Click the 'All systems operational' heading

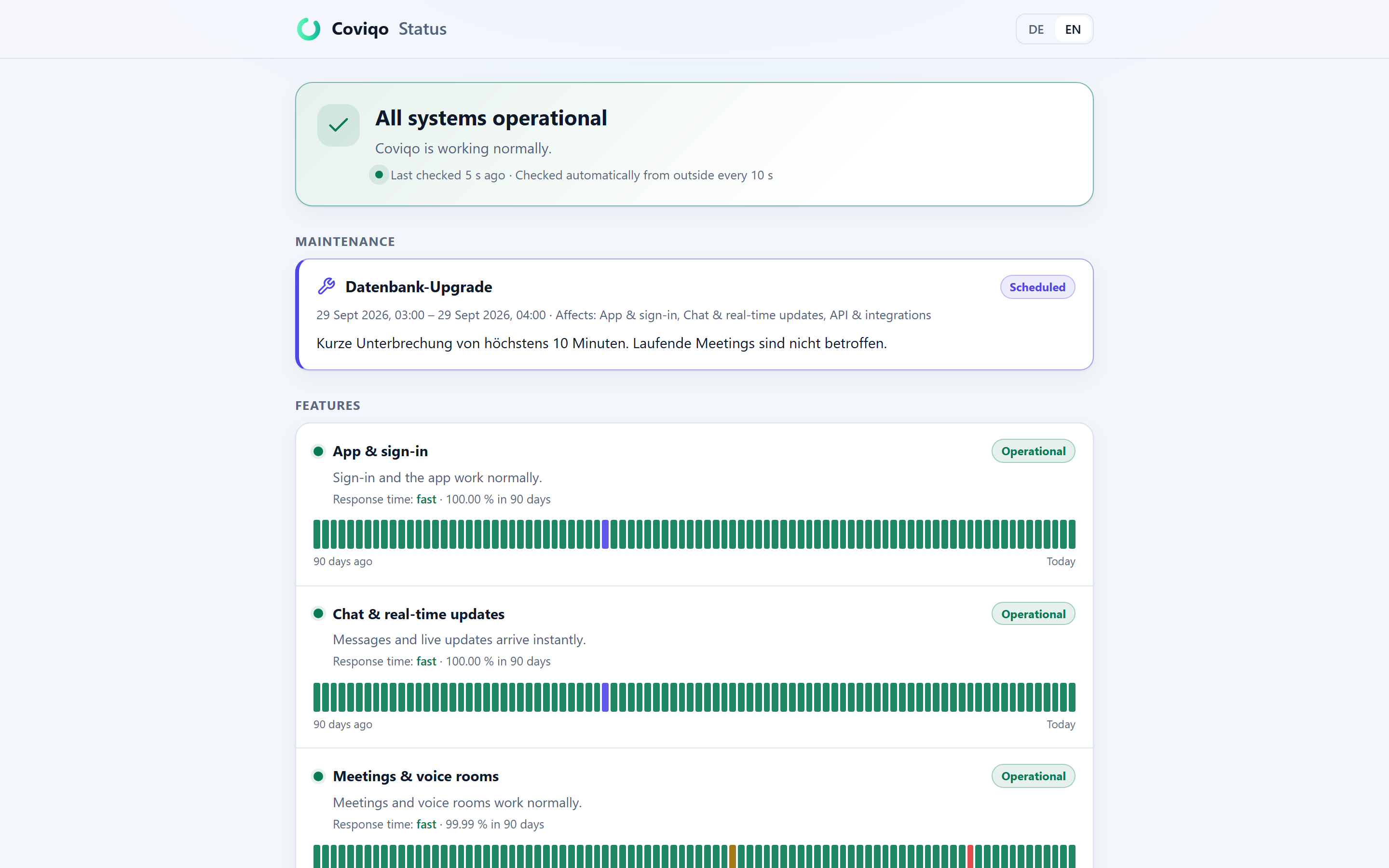[x=491, y=118]
